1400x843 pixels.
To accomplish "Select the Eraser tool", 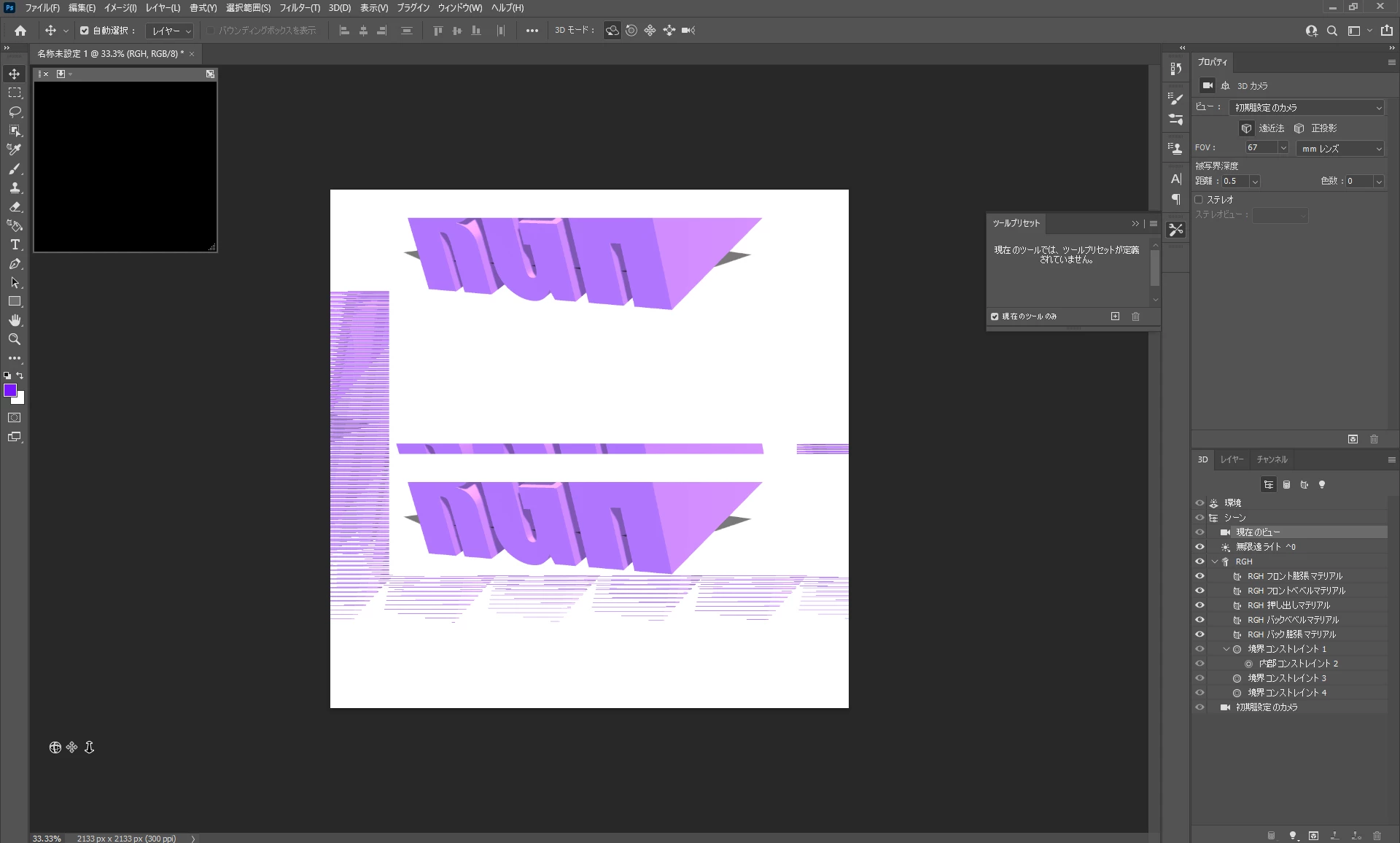I will tap(15, 207).
